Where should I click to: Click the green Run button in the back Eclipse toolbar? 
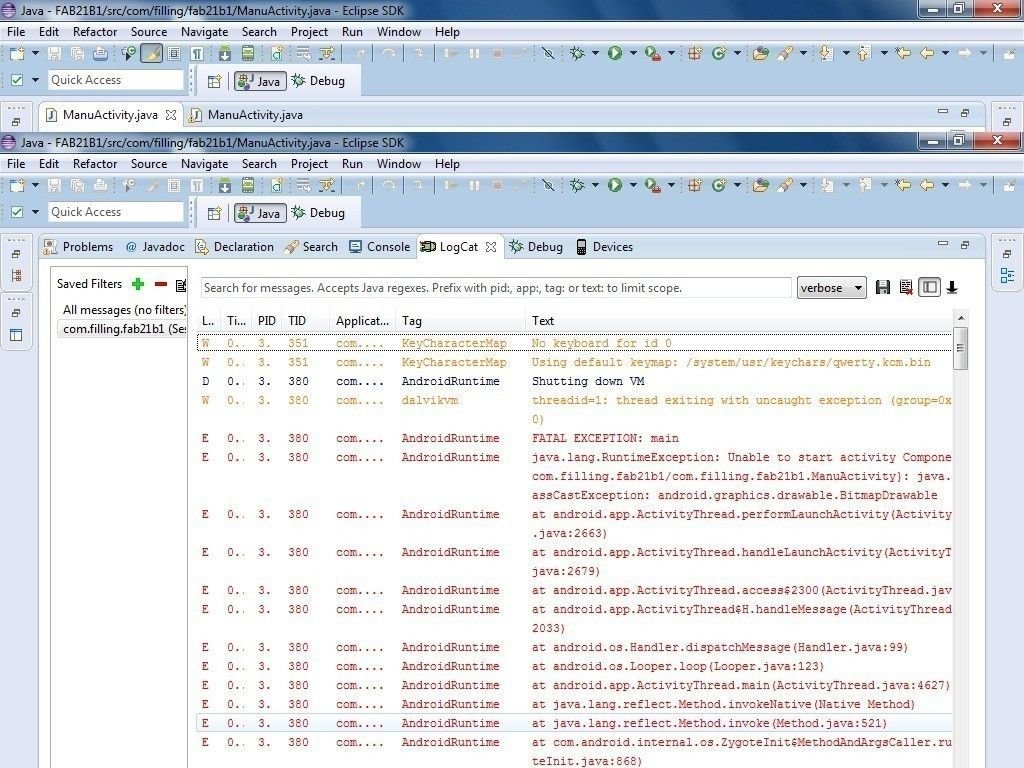pos(615,54)
